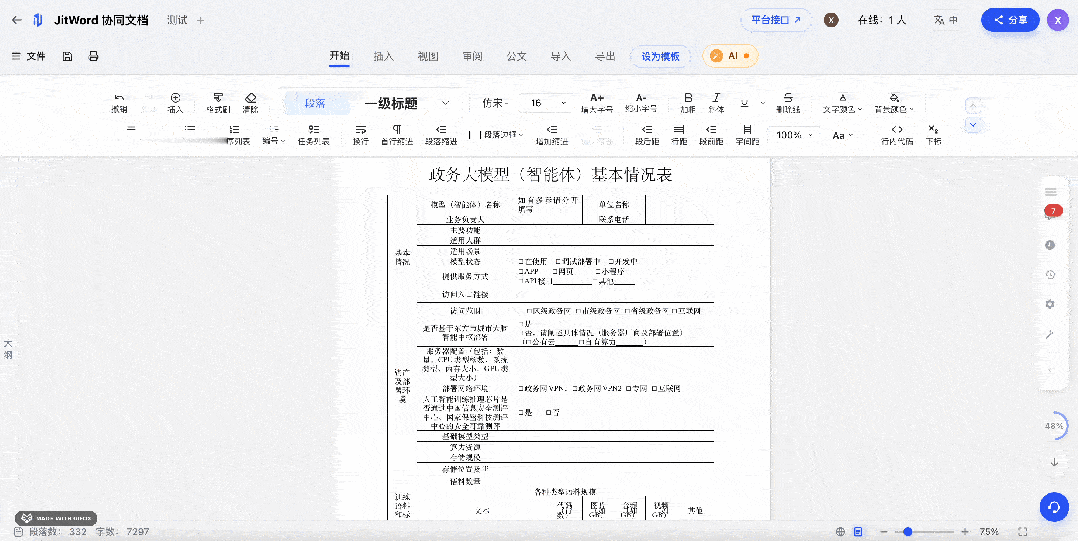Switch to the 插入 ribbon tab

383,56
